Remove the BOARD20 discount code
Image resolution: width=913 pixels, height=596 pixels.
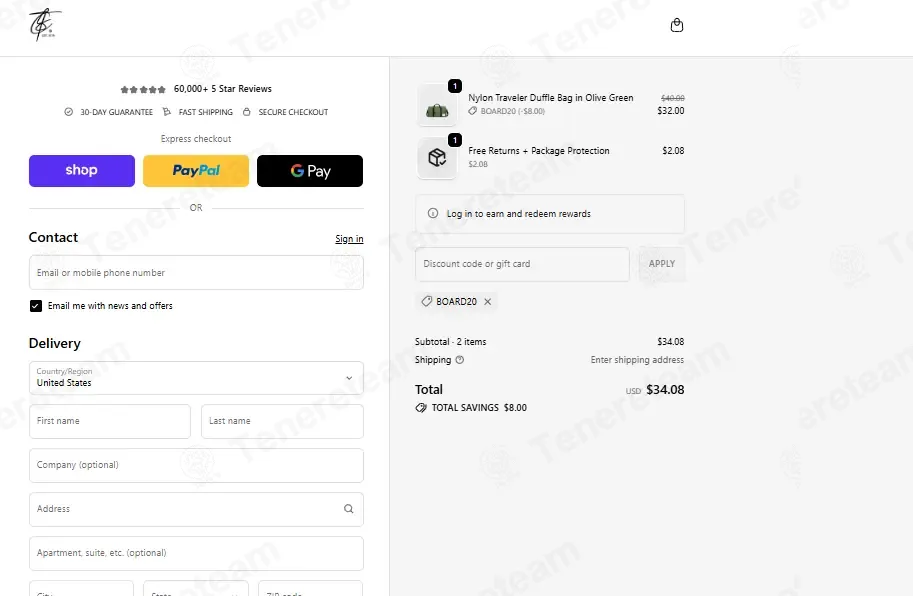pos(488,301)
